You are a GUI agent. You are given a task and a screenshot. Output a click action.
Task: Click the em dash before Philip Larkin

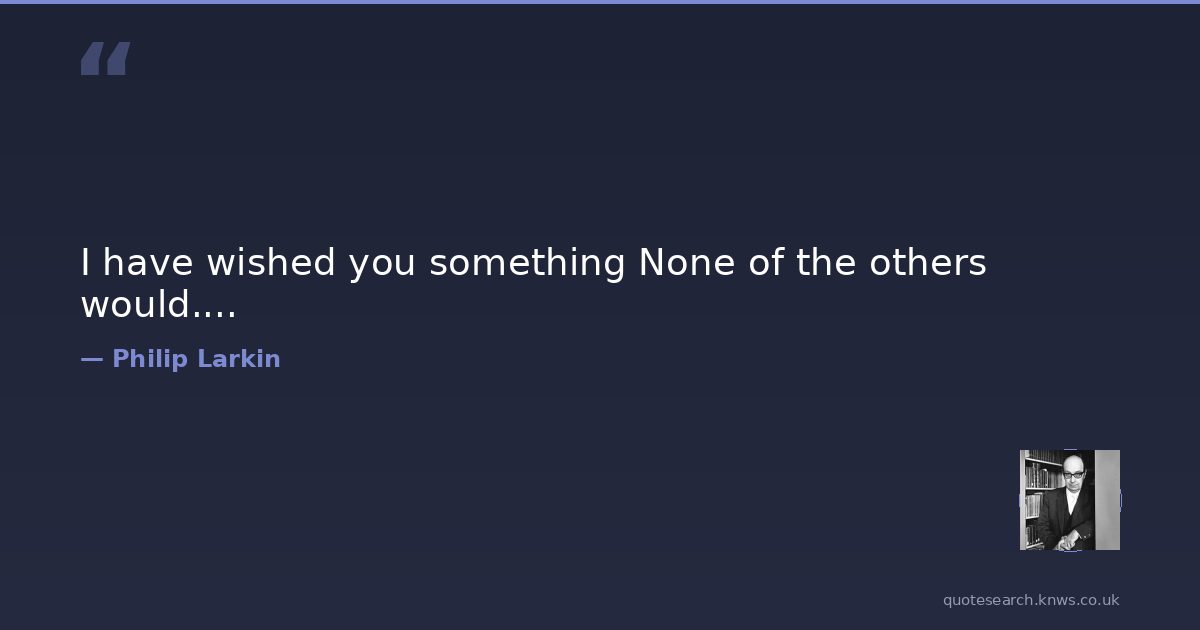point(91,359)
